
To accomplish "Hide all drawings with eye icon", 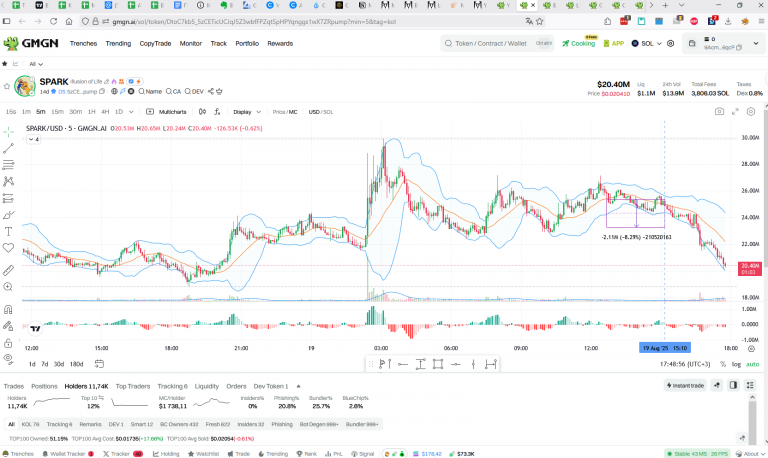I will (x=8, y=359).
